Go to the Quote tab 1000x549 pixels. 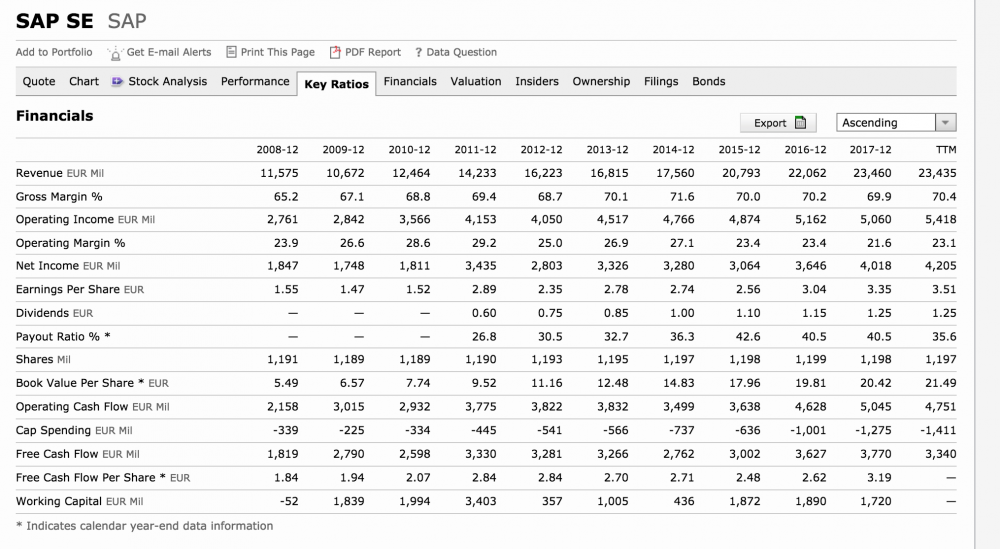click(x=39, y=81)
